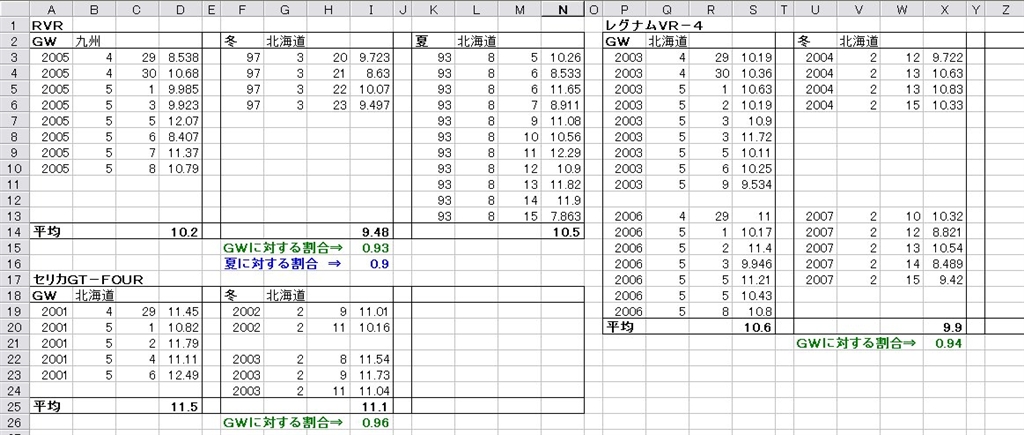Click the value 8.821

tap(947, 231)
